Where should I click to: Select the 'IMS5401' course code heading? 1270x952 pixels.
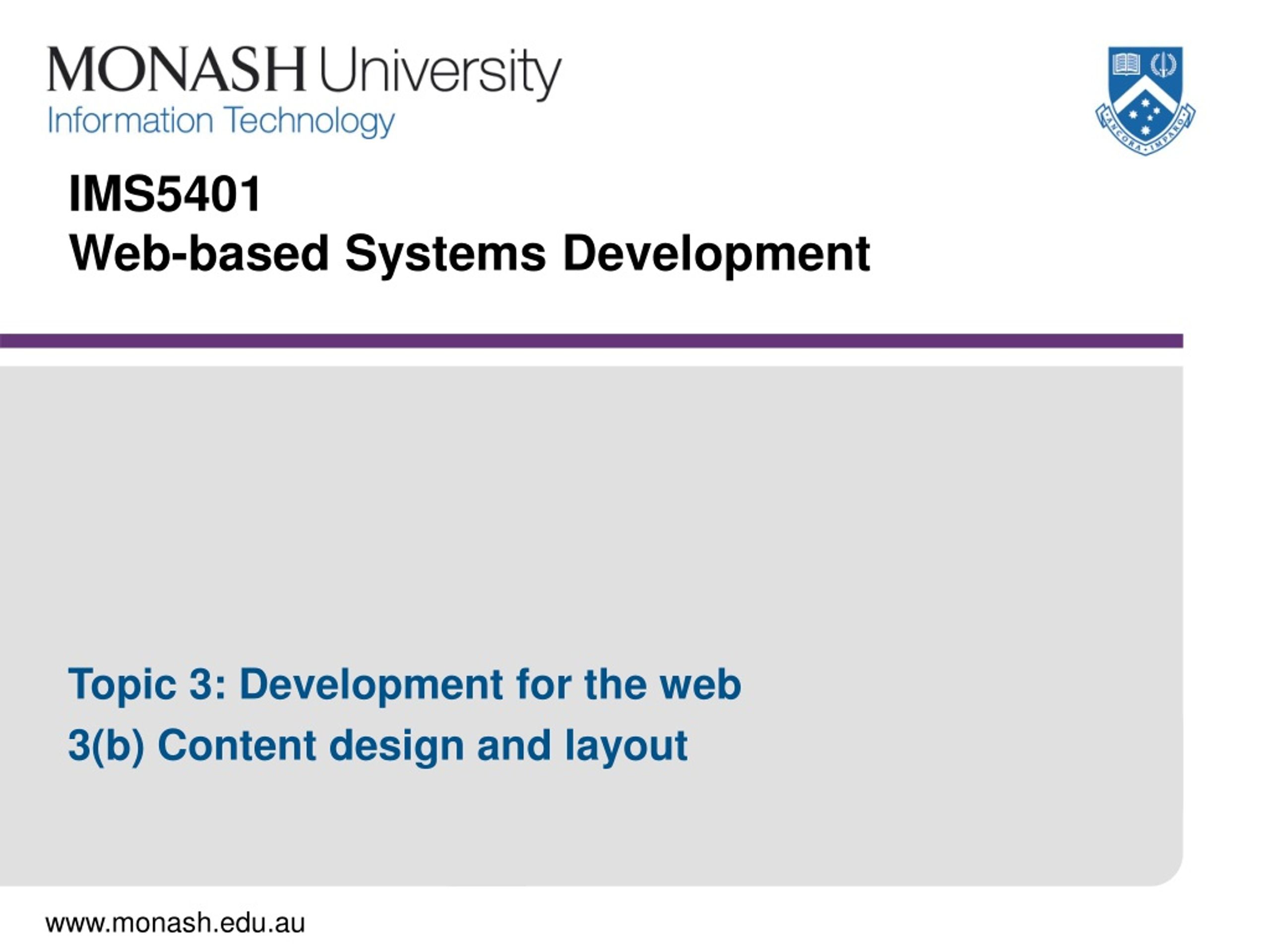click(165, 194)
